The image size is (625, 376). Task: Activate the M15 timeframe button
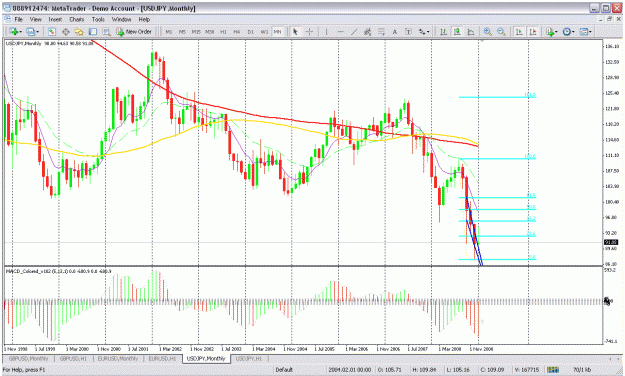196,31
